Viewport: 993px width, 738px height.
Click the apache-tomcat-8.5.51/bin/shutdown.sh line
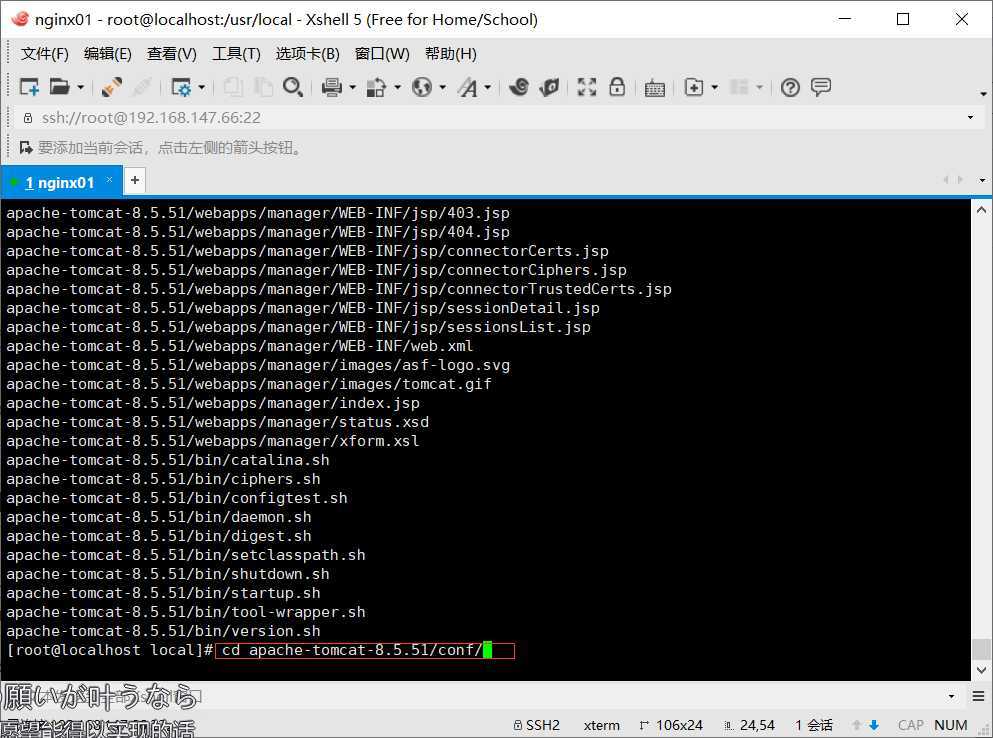pos(168,575)
